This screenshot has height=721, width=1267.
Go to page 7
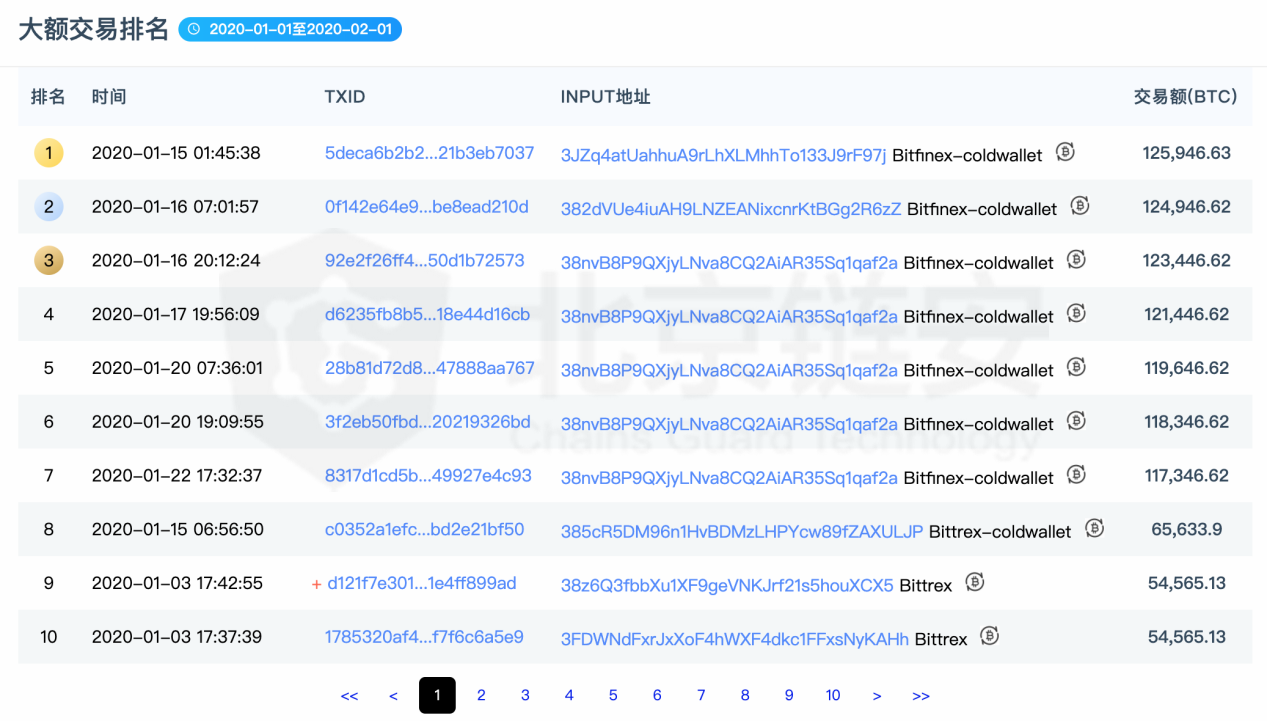click(701, 695)
